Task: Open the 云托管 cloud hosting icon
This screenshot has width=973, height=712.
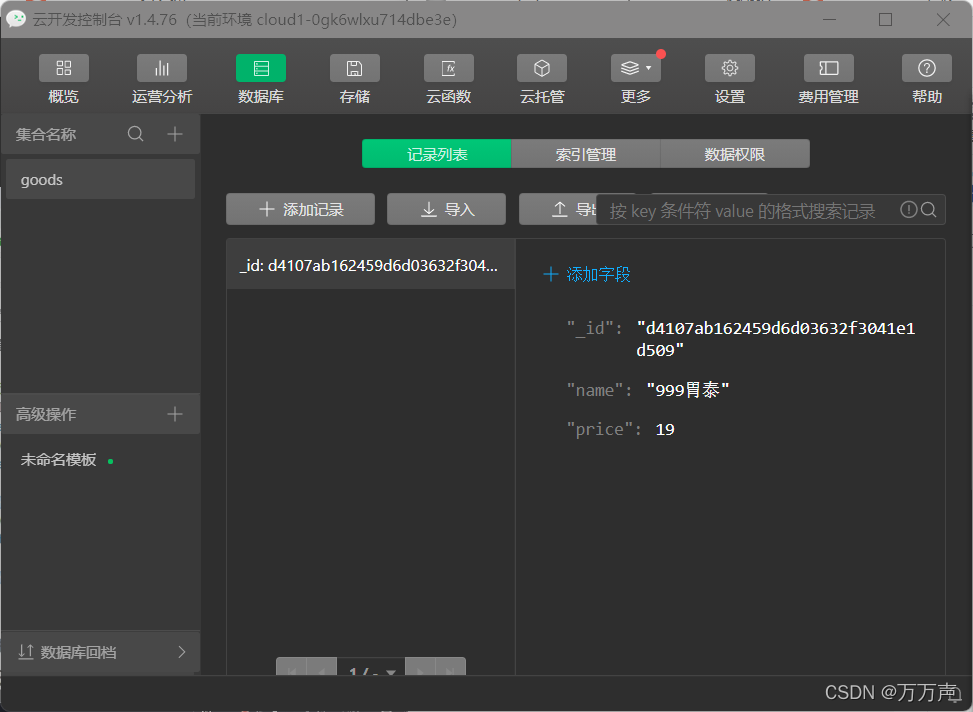Action: (x=542, y=68)
